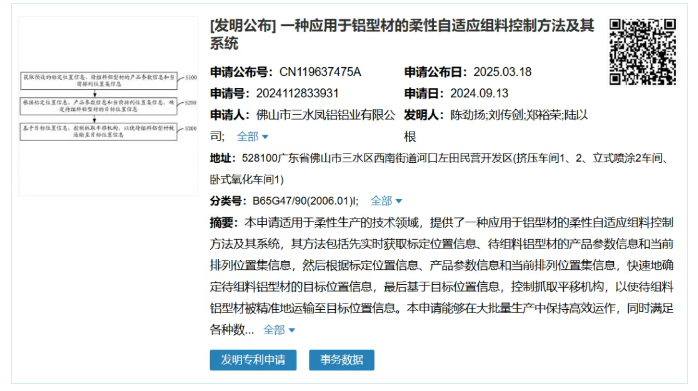Viewport: 698px width, 391px height.
Task: Click inventor names 陈劲扬;刘传创
Action: [487, 115]
